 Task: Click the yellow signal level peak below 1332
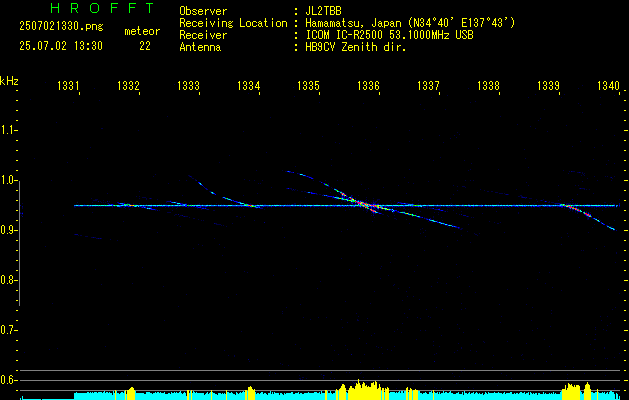tap(131, 393)
